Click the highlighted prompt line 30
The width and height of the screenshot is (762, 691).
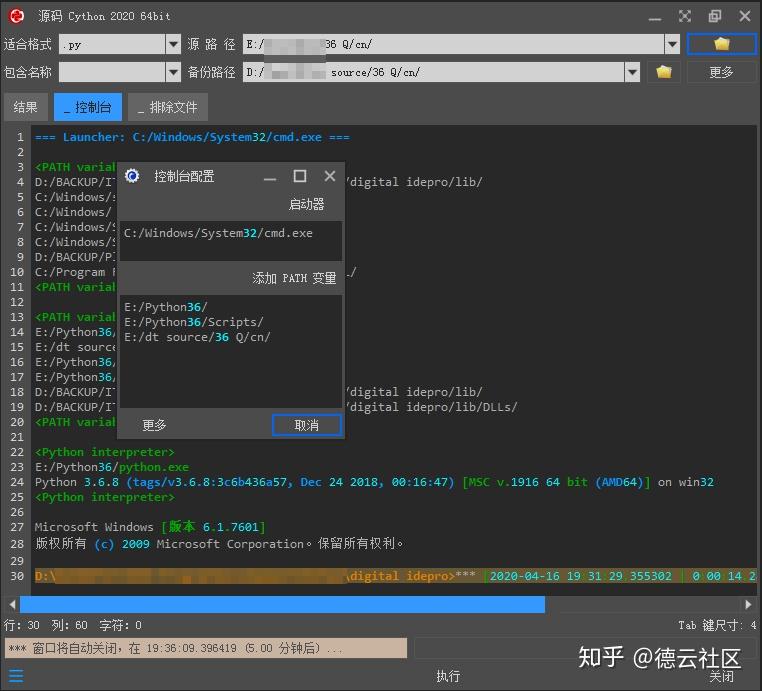(x=395, y=576)
